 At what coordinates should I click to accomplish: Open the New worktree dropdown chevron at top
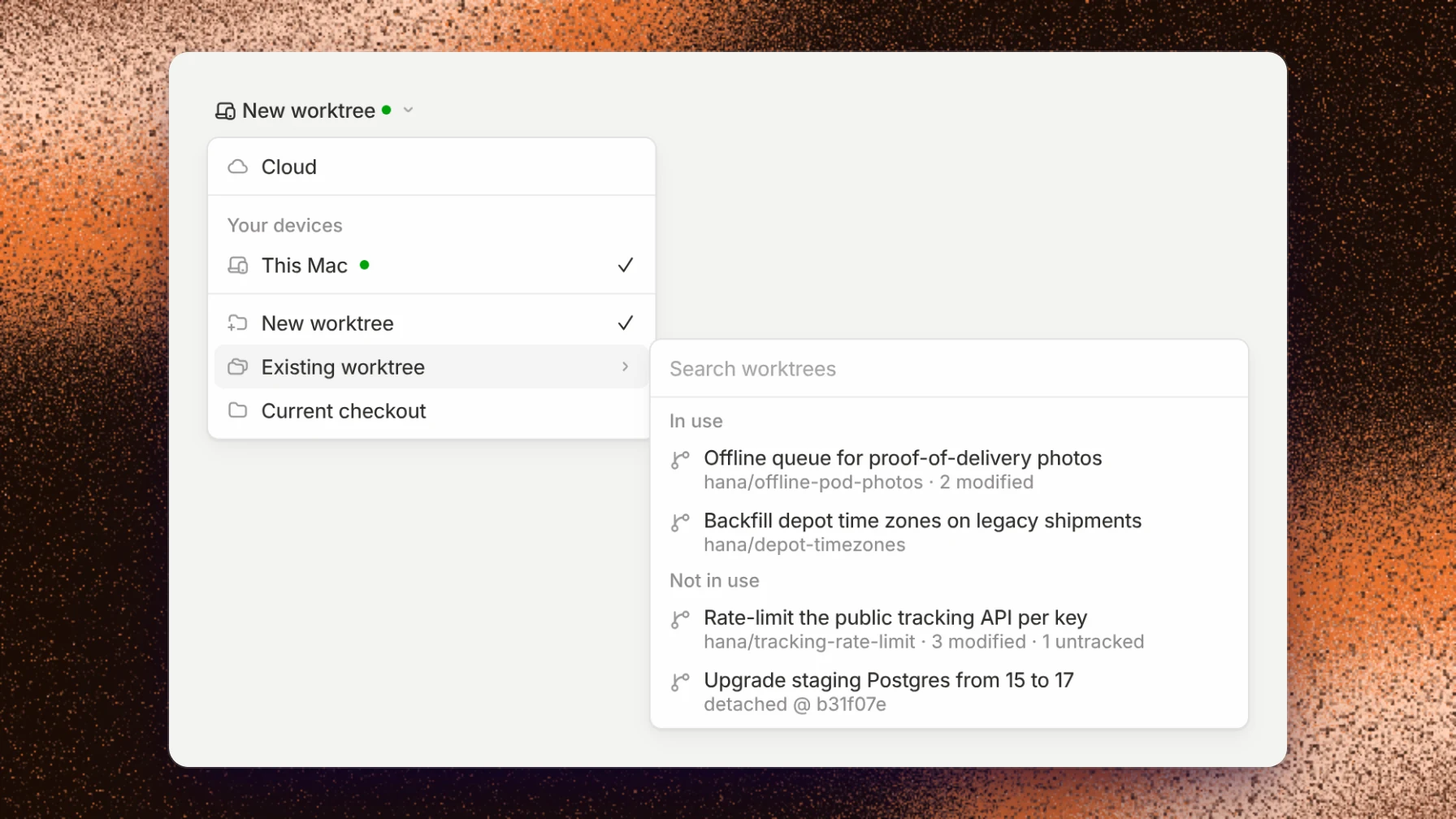tap(409, 110)
